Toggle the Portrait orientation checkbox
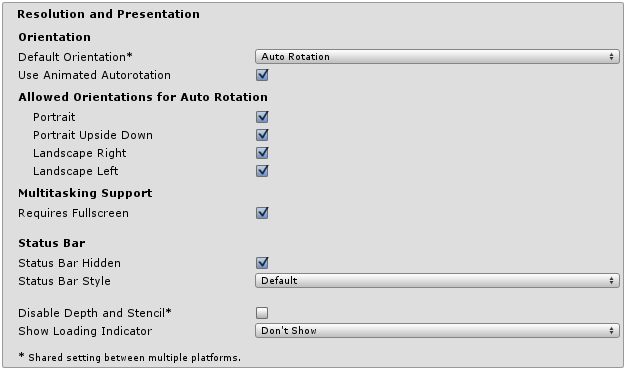 pyautogui.click(x=262, y=117)
